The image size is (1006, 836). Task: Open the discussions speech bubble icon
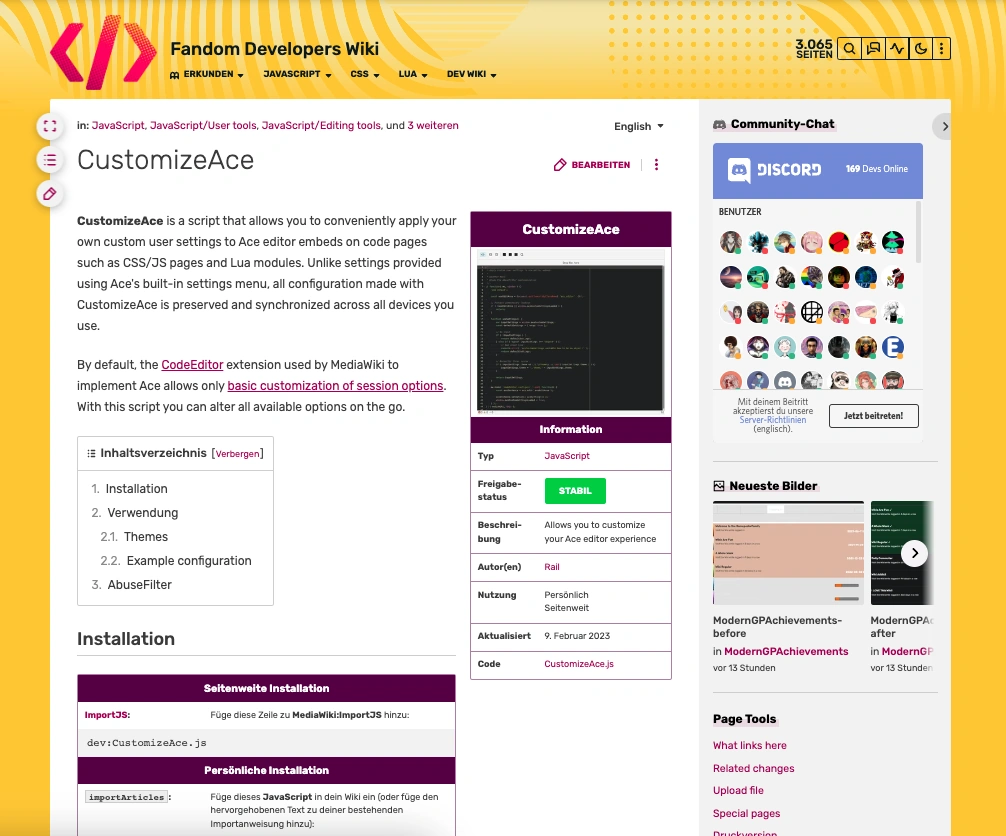coord(873,49)
